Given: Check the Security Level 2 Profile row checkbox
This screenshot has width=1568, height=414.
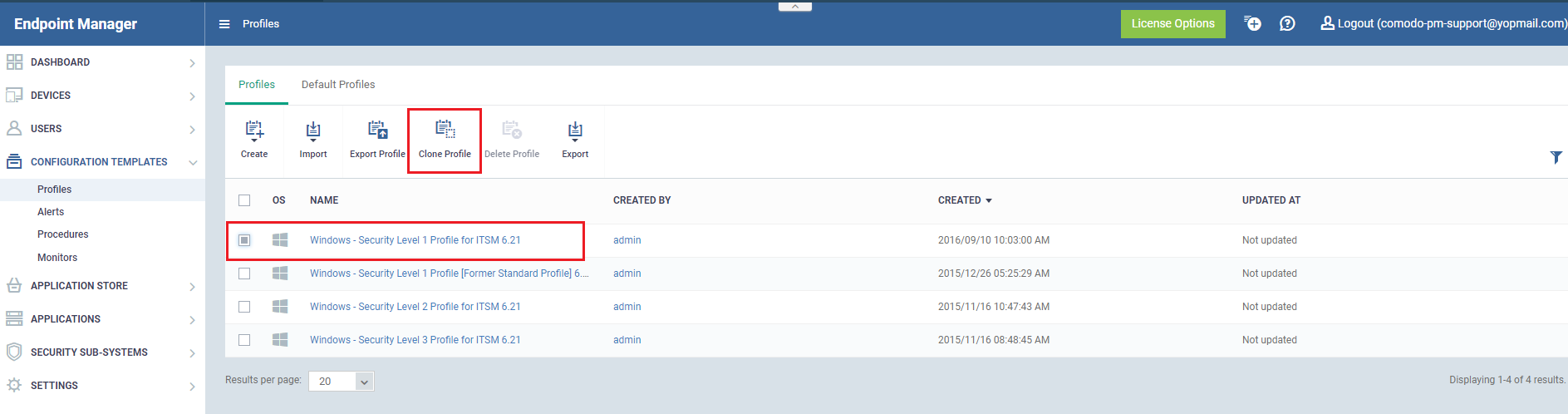Looking at the screenshot, I should [244, 307].
